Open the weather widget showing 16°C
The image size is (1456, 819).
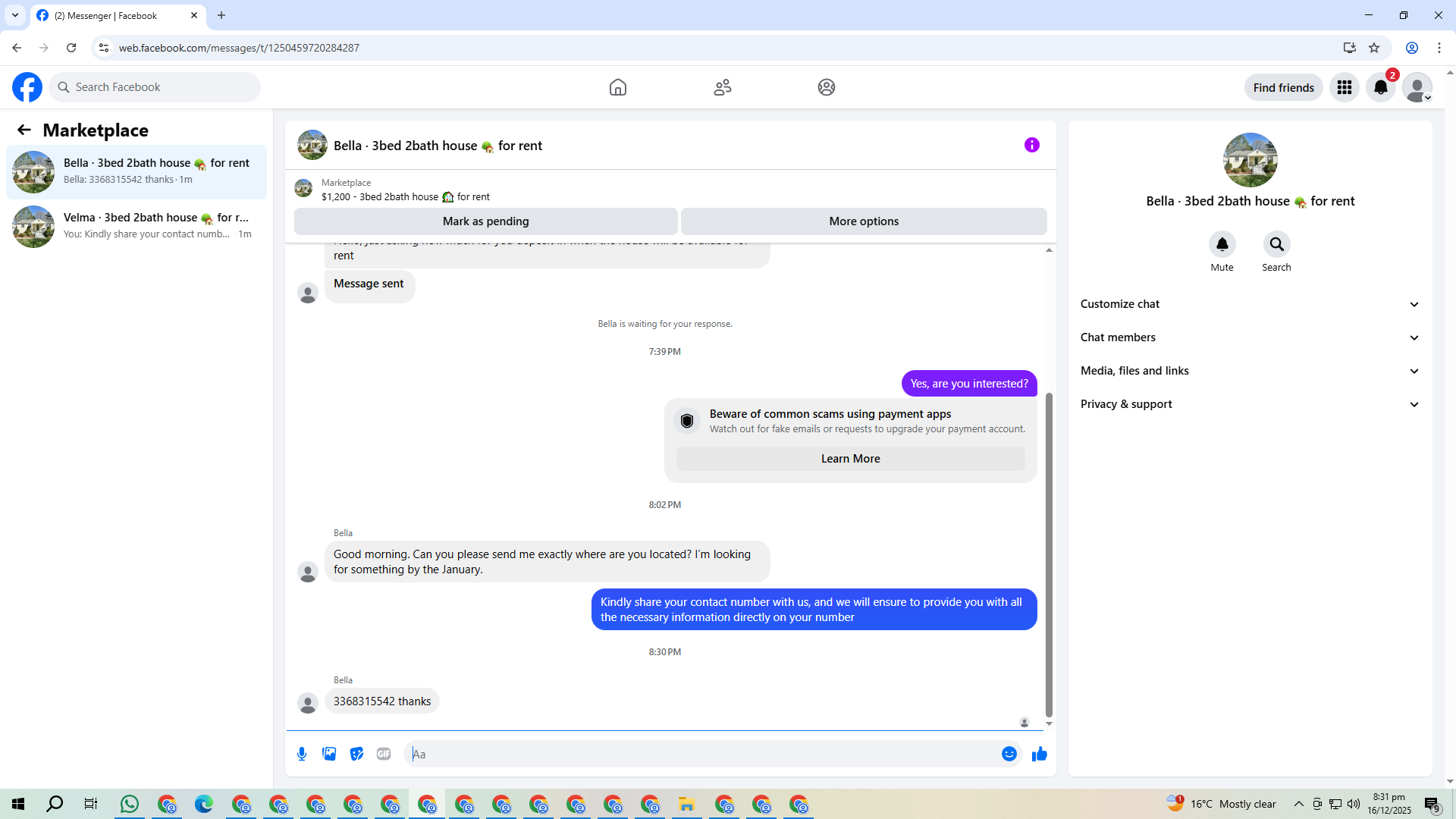[x=1221, y=804]
